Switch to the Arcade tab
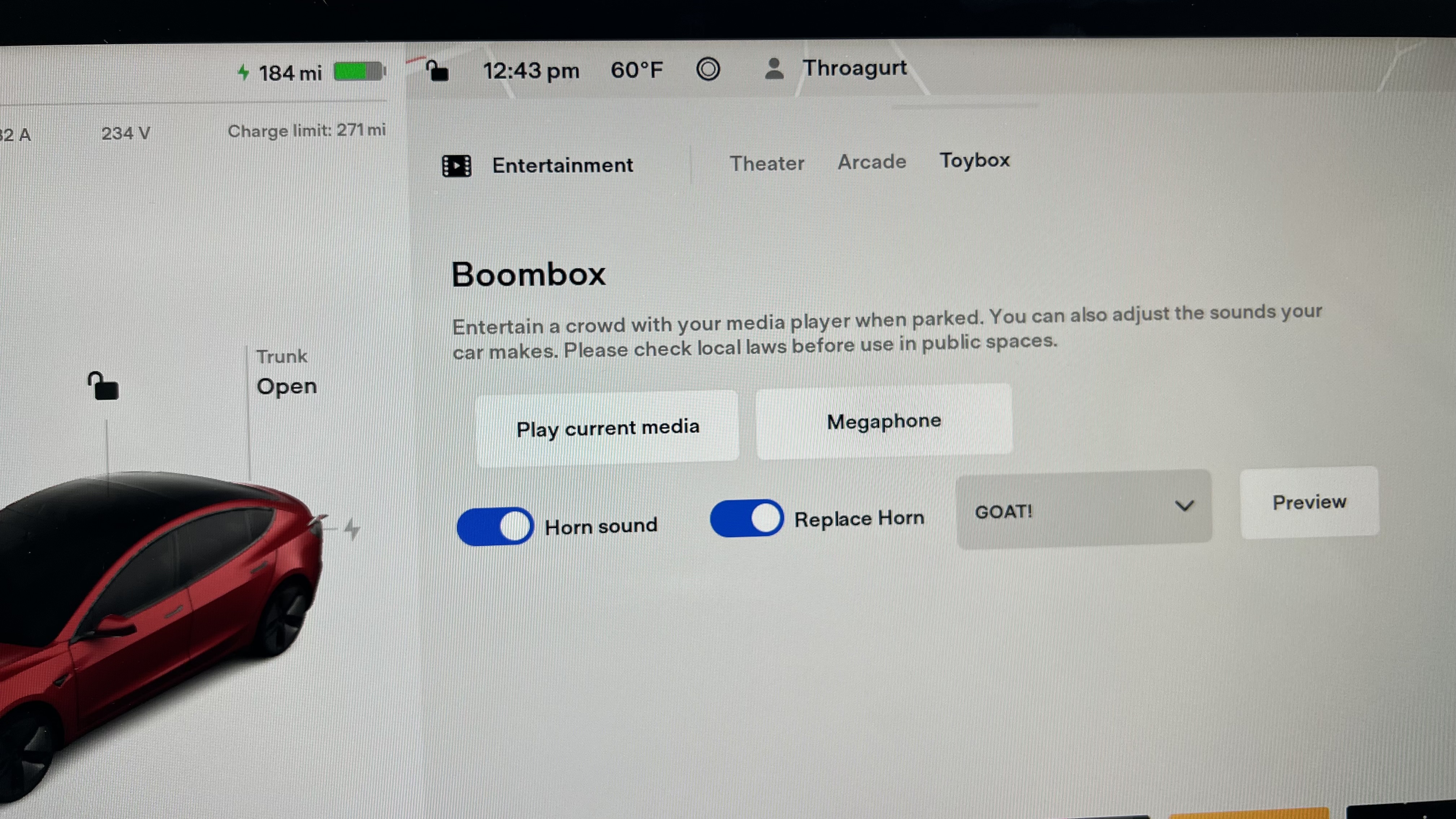The image size is (1456, 819). click(872, 162)
